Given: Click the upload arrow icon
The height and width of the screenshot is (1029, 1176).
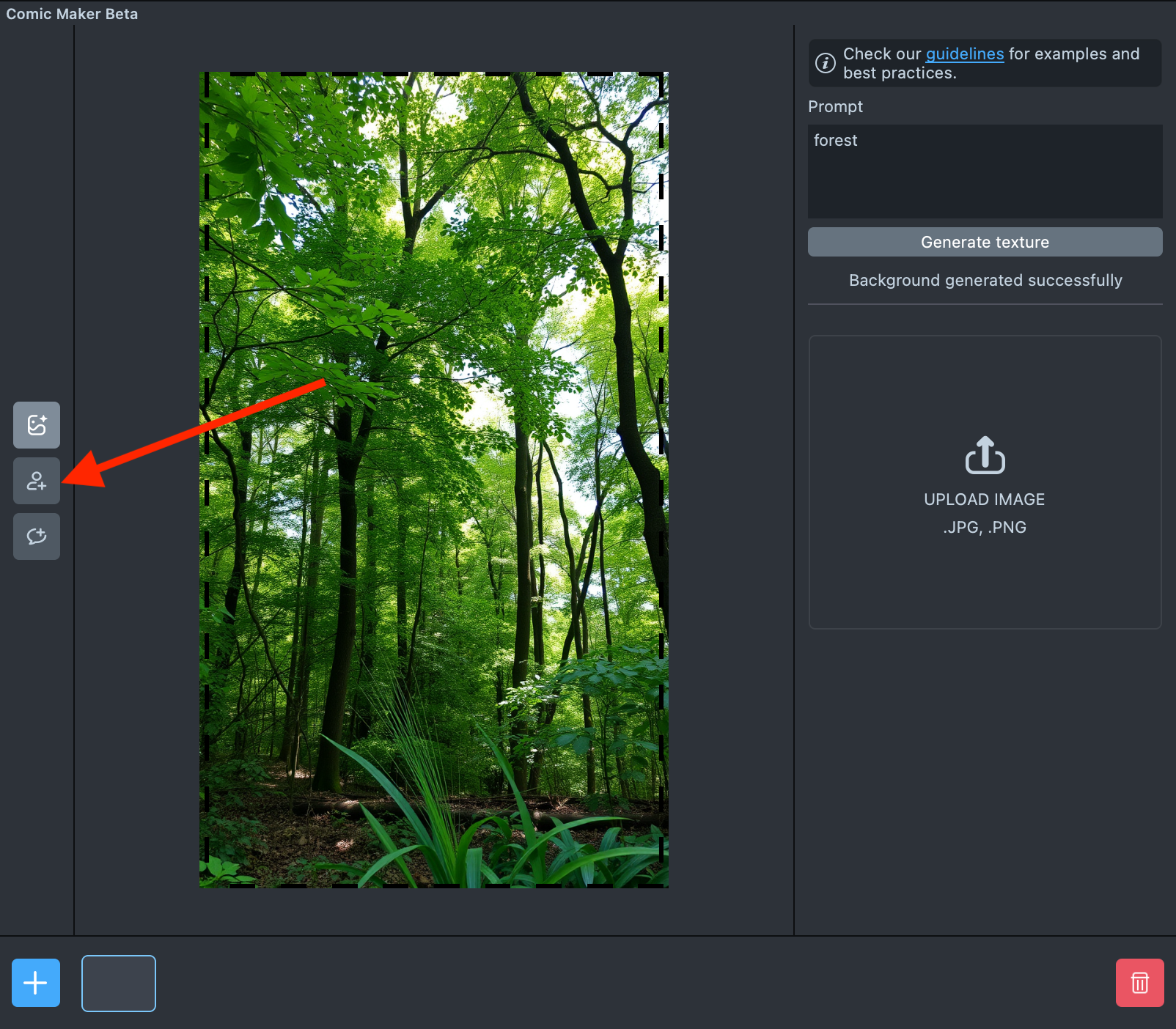Looking at the screenshot, I should (985, 455).
